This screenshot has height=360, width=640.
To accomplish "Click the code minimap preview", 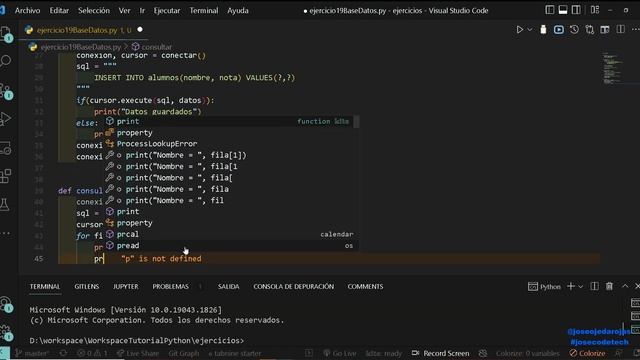I will 613,68.
